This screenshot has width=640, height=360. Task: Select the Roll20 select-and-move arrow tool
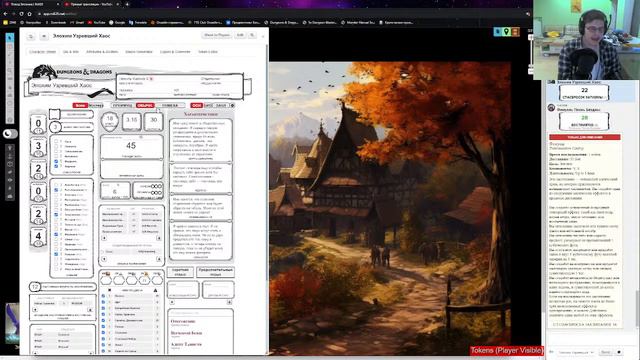(10, 38)
